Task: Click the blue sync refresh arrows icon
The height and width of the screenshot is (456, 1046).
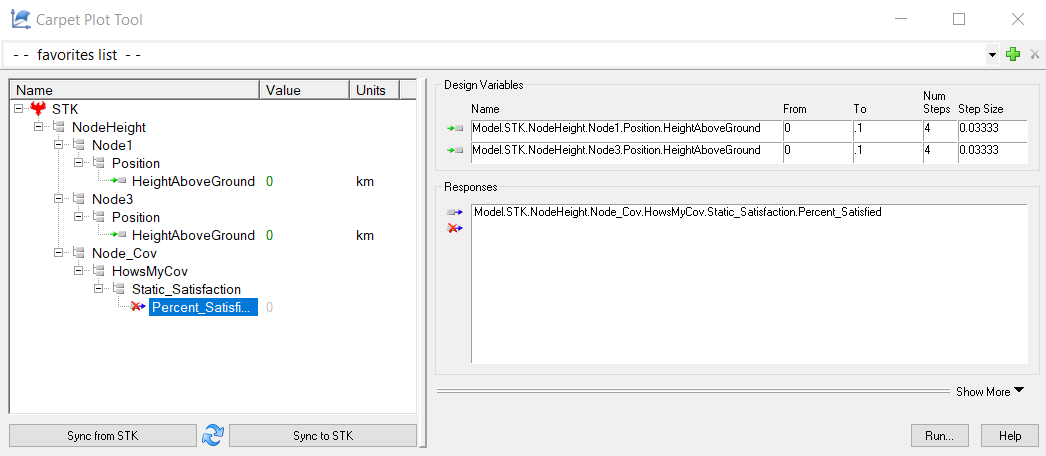Action: coord(213,435)
